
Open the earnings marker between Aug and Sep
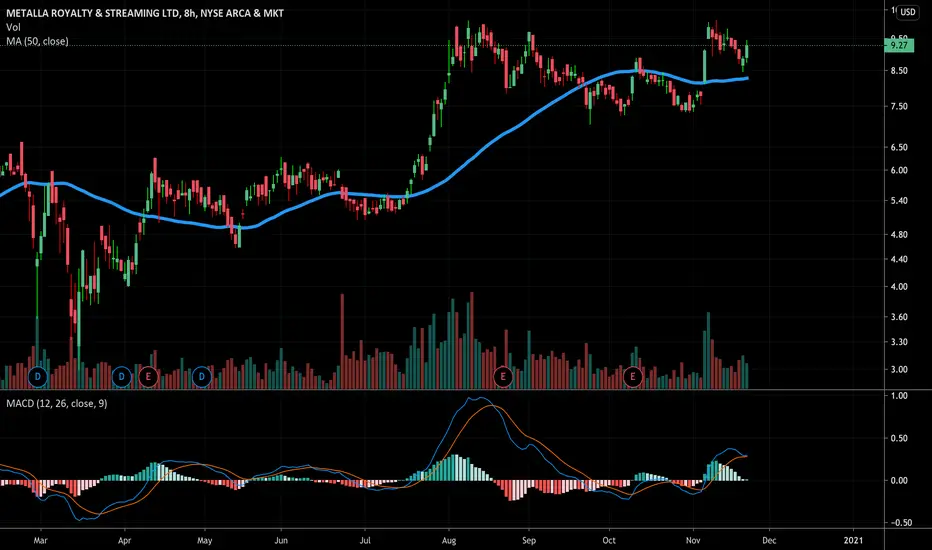pos(503,376)
